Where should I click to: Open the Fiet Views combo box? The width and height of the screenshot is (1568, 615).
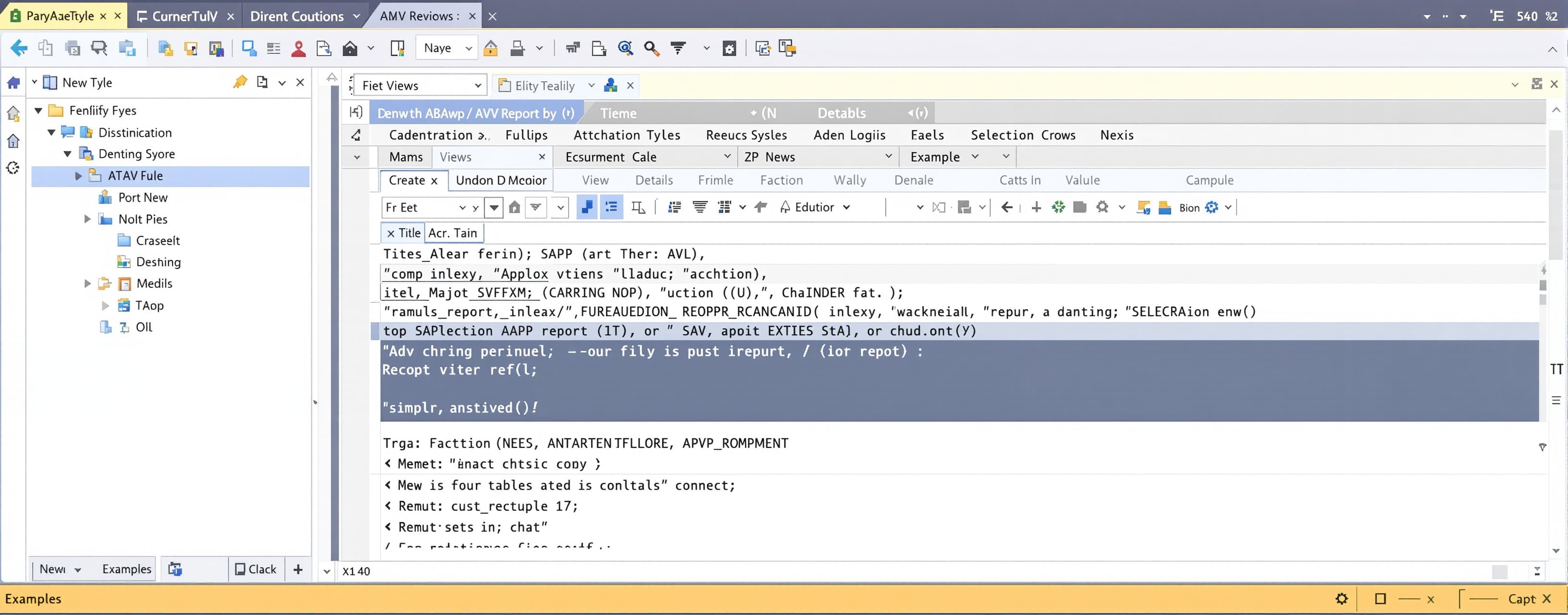(419, 85)
